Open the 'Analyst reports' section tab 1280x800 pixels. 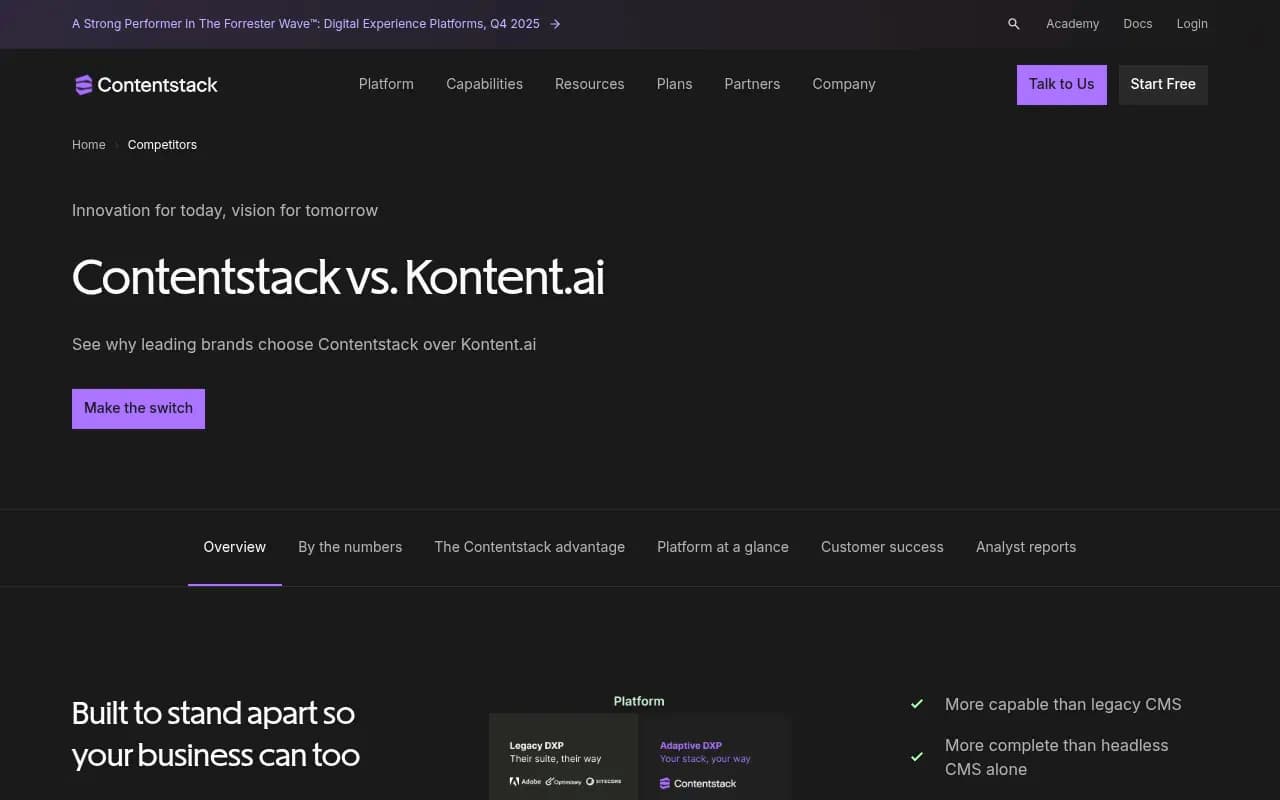coord(1026,547)
